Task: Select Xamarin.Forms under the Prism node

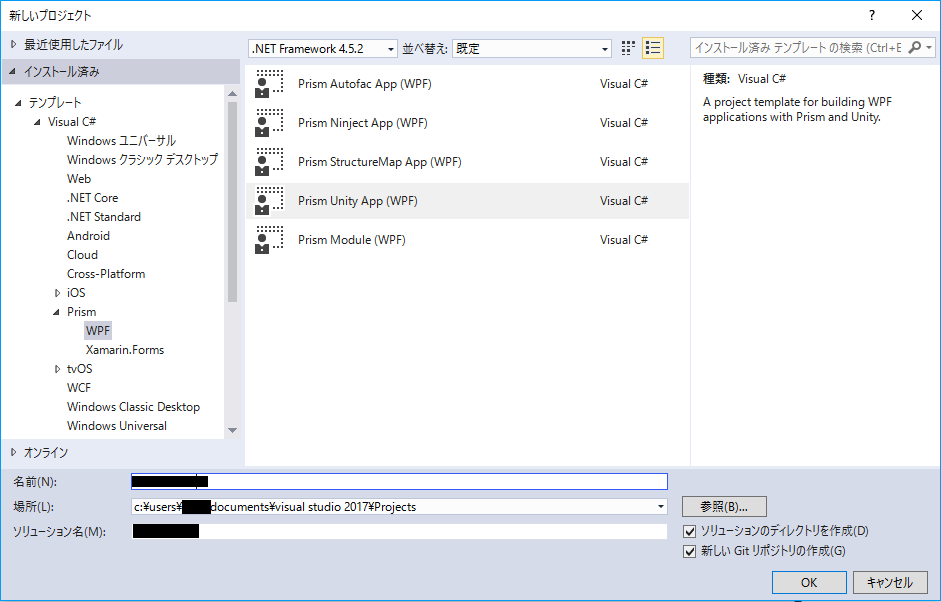Action: coord(124,349)
